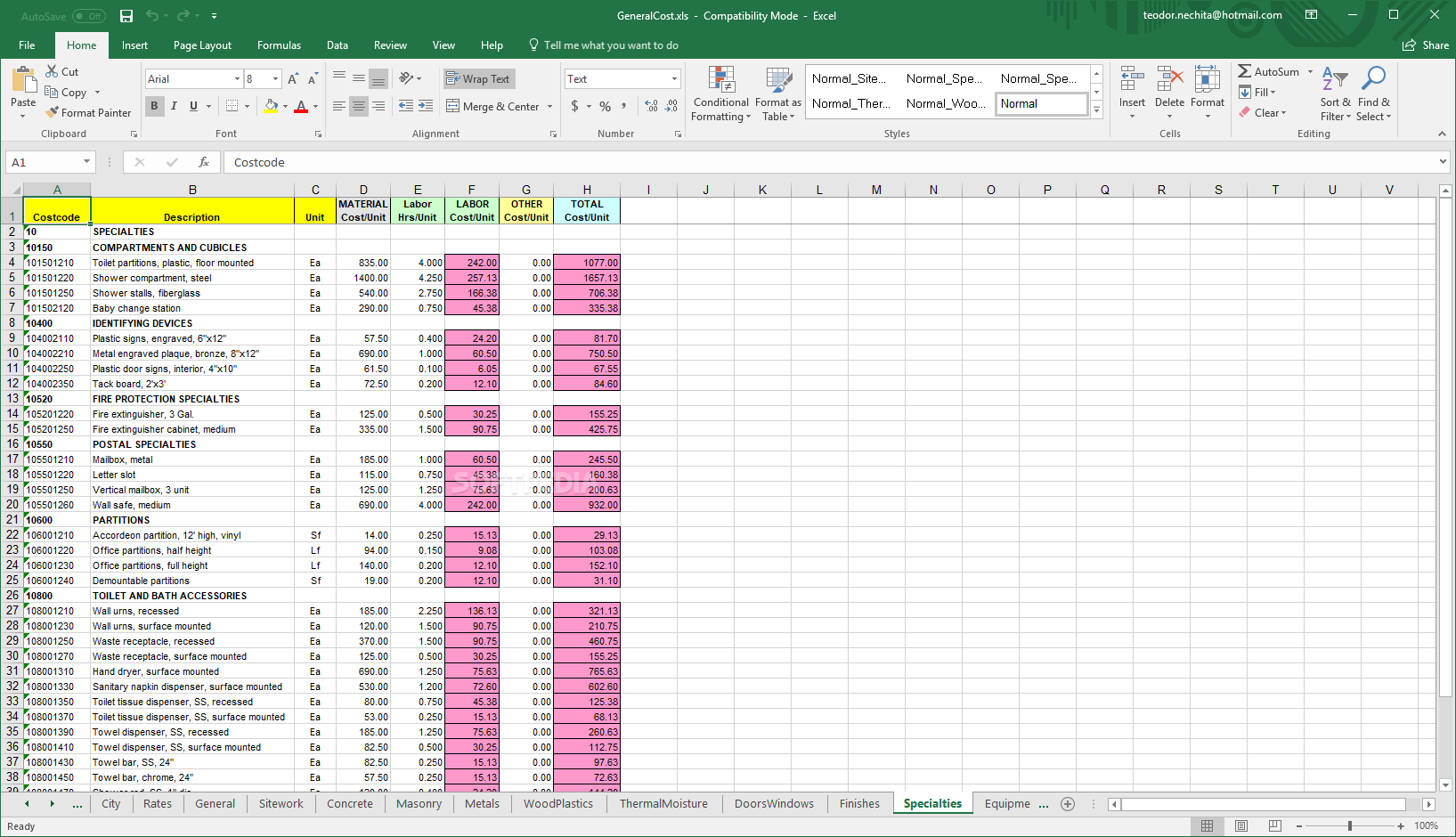Viewport: 1456px width, 837px height.
Task: Click the Increase Indent icon
Action: tap(426, 106)
